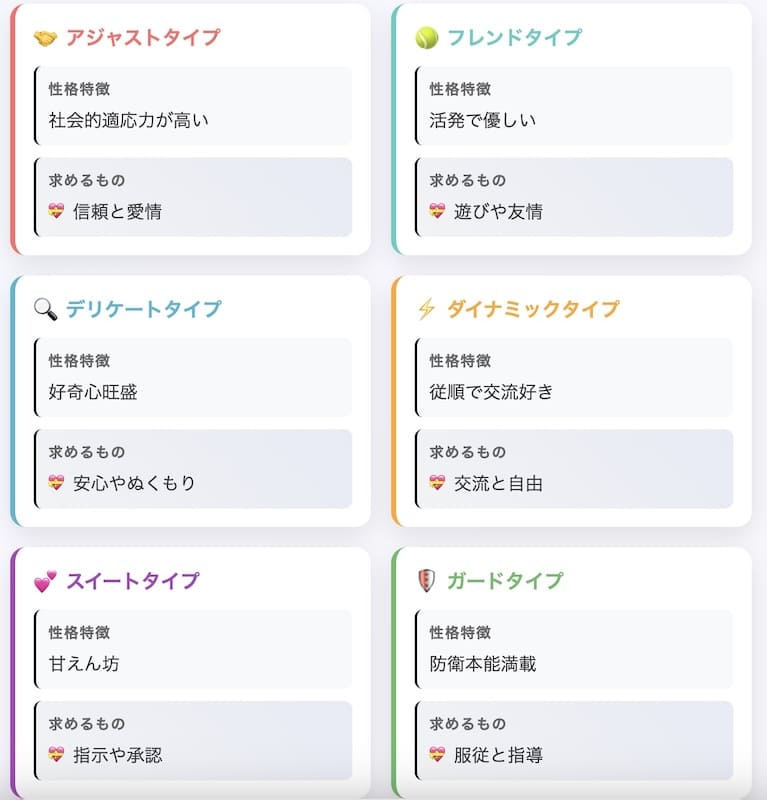Click the tennis ball icon beside フレンドタイプ
Screen dimensions: 767x800
(x=427, y=38)
